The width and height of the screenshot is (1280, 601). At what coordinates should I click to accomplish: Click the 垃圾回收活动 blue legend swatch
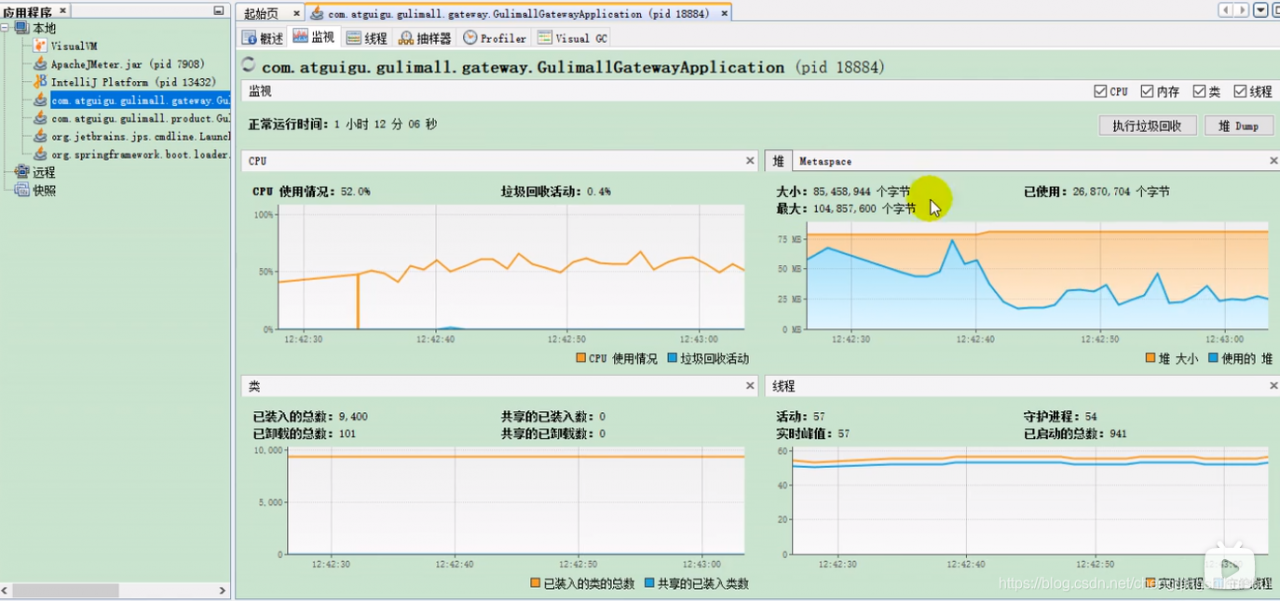click(x=672, y=358)
